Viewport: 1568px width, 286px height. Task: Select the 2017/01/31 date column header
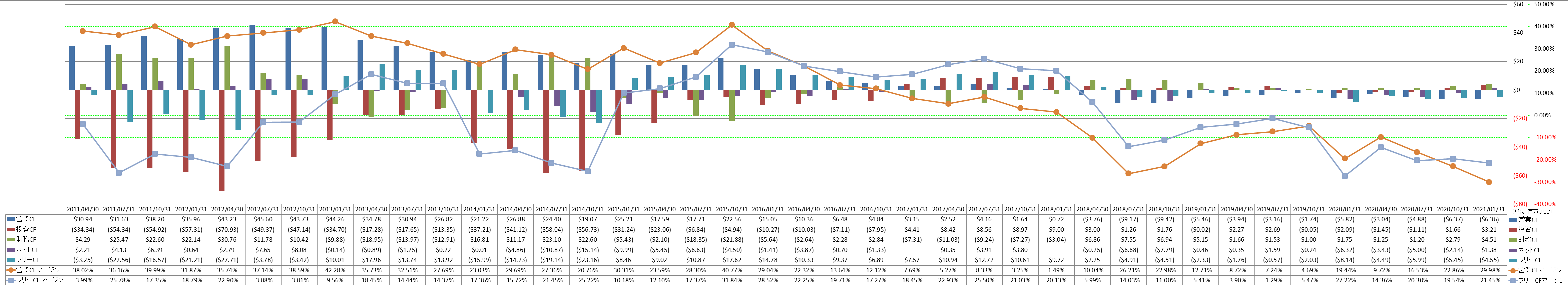click(x=912, y=209)
